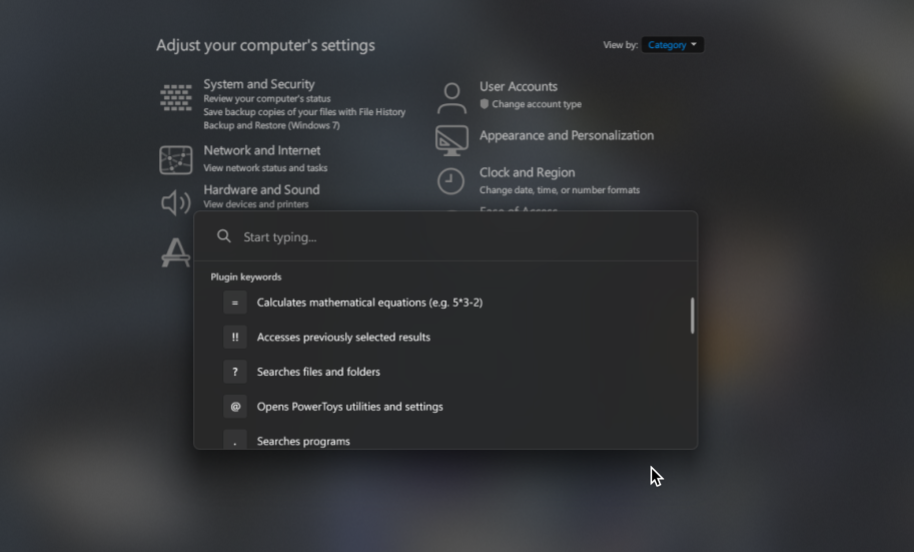Select the @ PowerToys utilities keyword icon
The width and height of the screenshot is (914, 552).
(x=235, y=407)
